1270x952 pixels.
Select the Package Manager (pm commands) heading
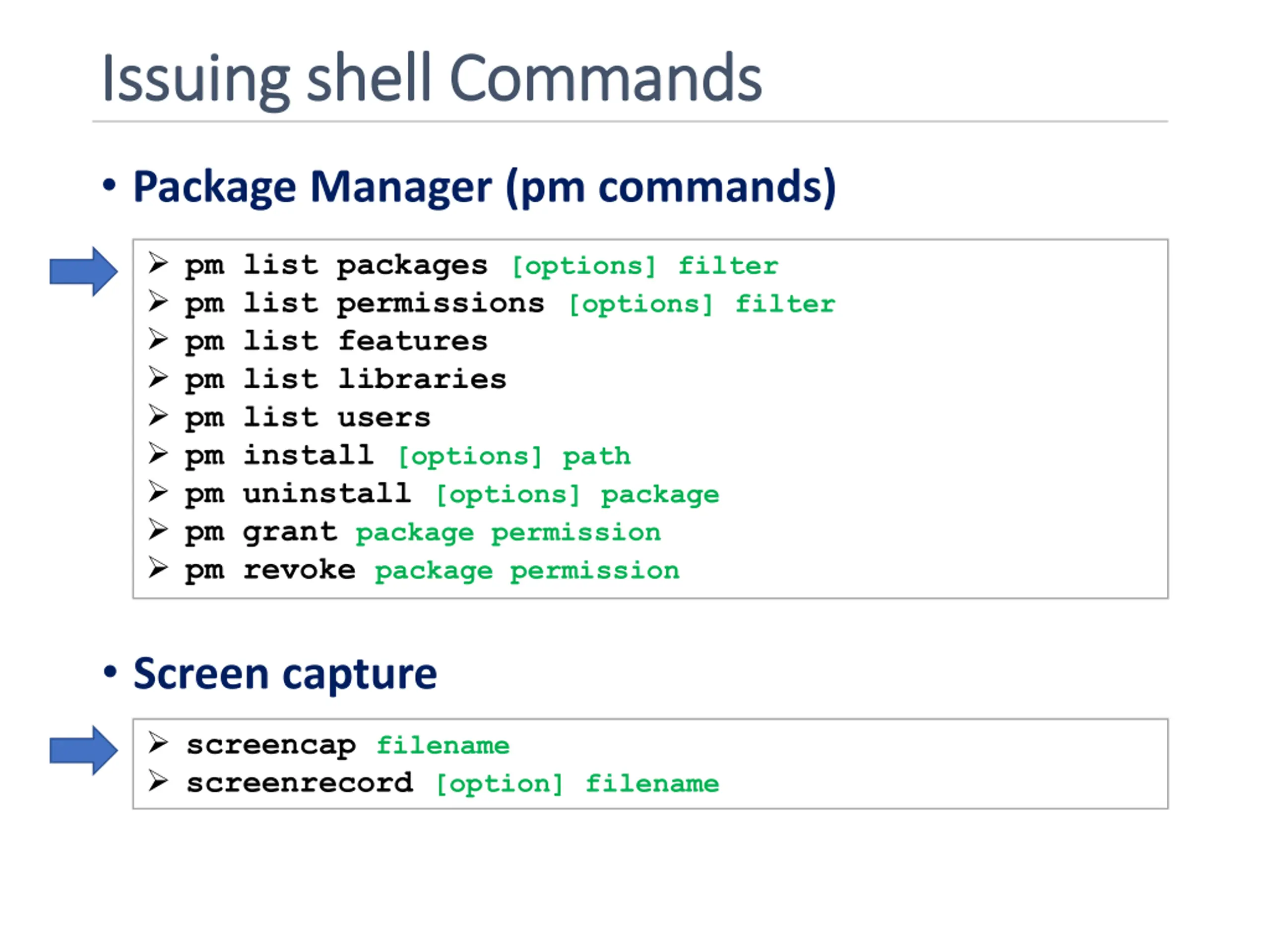485,187
